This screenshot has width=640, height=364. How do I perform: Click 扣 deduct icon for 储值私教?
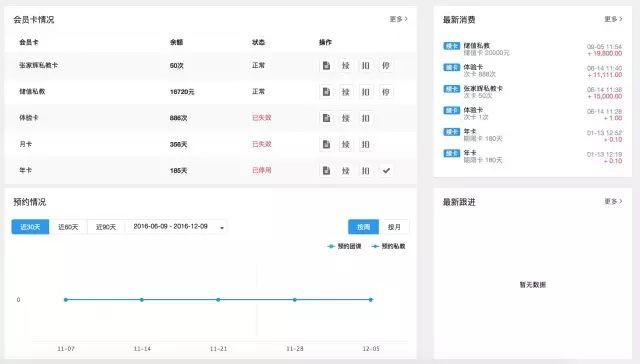366,92
